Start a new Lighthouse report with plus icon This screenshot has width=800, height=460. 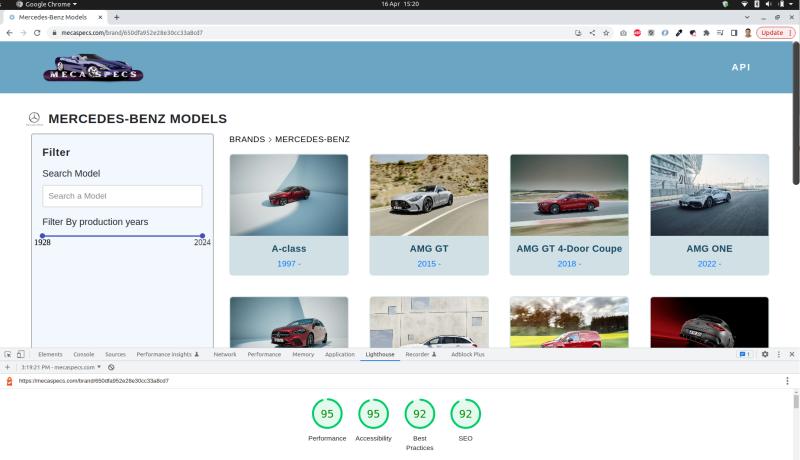coord(8,367)
